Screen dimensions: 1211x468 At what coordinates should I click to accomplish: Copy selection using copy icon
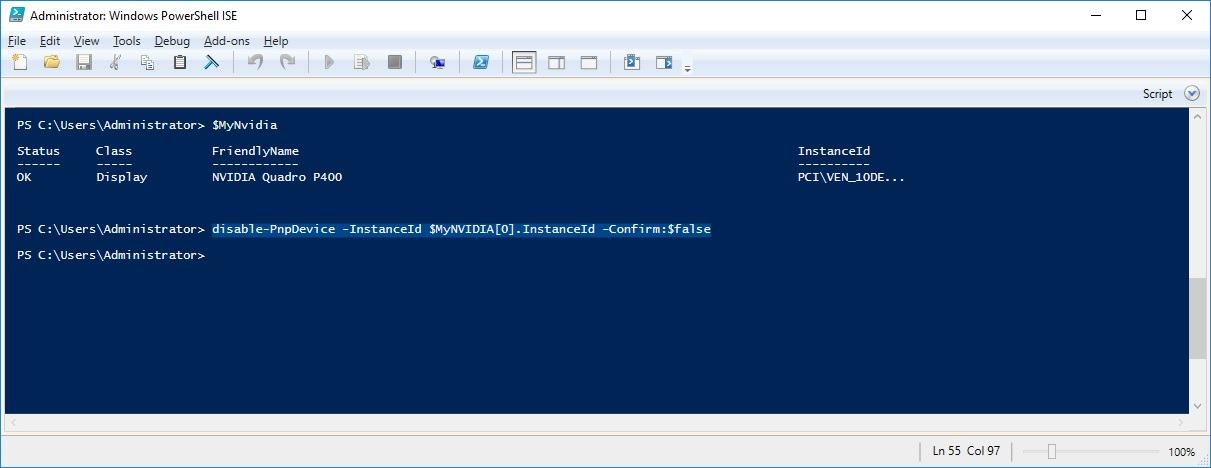(x=148, y=62)
